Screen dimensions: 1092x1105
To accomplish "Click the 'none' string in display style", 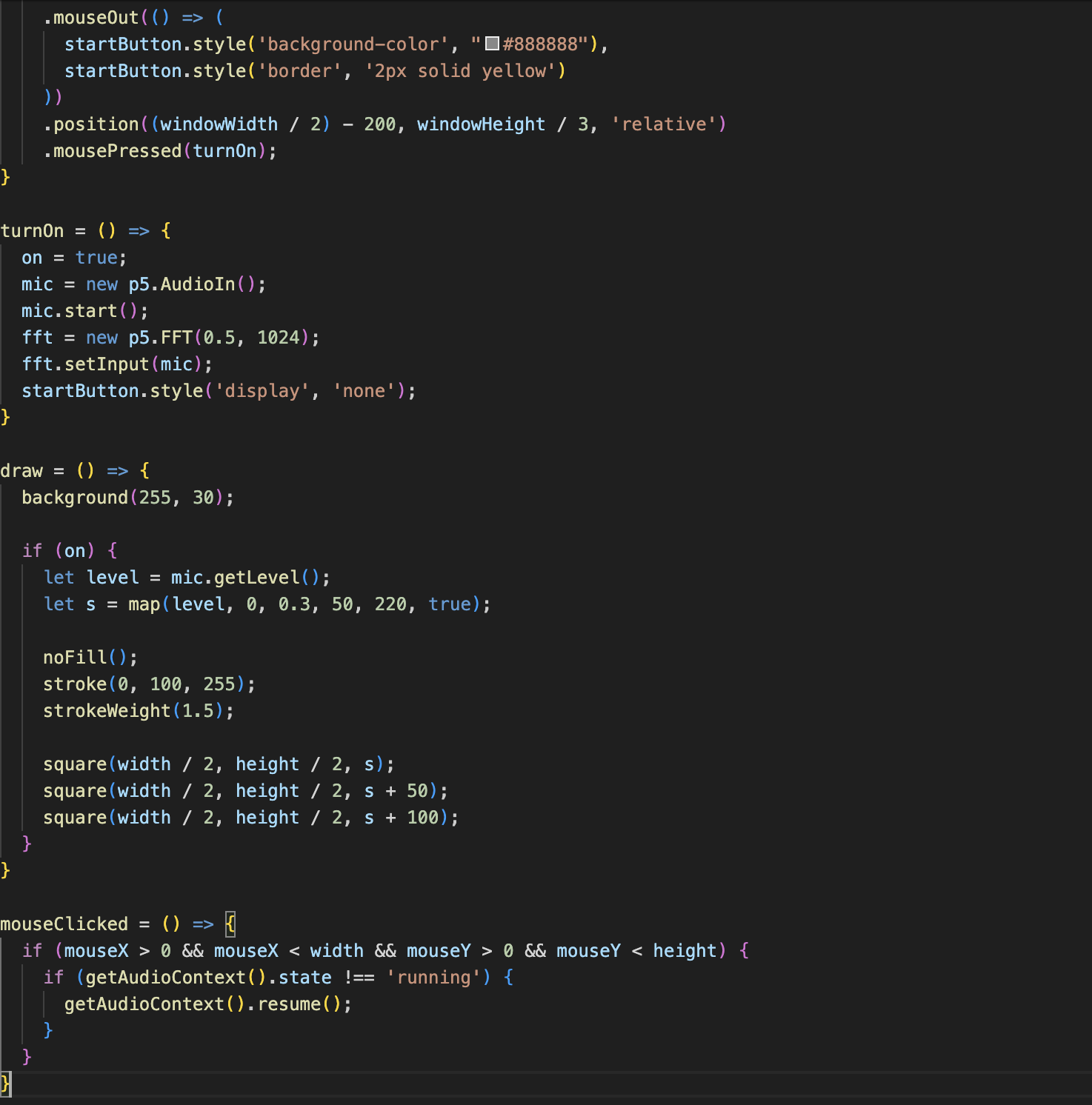I will click(364, 390).
